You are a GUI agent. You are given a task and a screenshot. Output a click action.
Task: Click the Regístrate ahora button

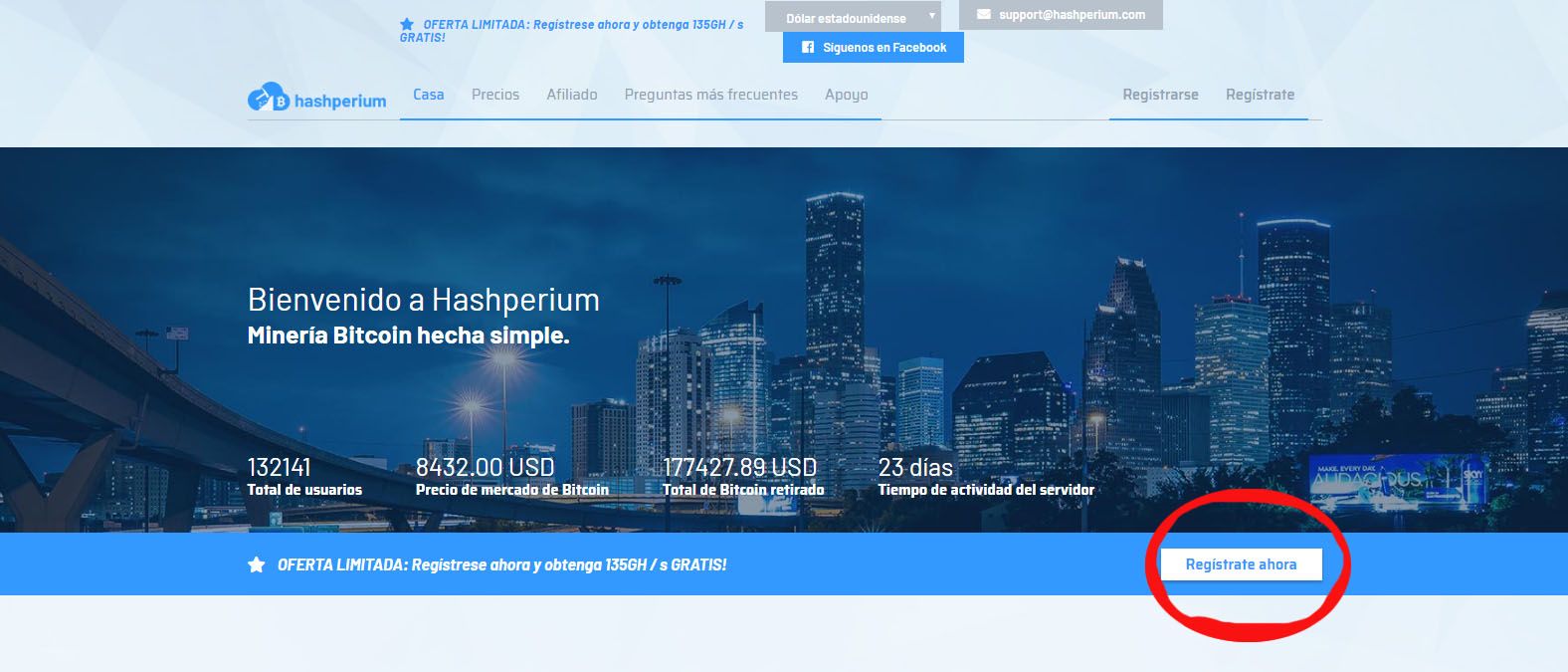1241,564
